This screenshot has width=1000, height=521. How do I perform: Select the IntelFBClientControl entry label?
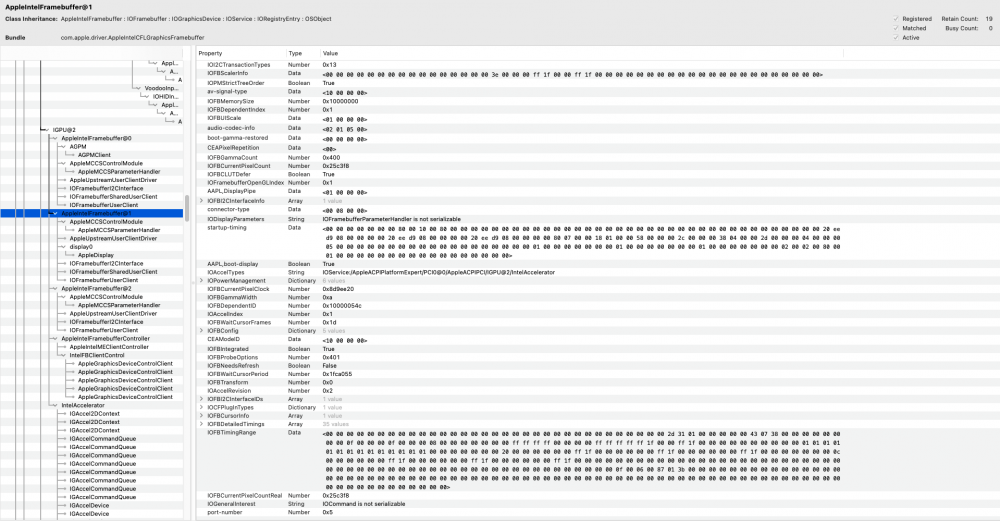point(97,355)
